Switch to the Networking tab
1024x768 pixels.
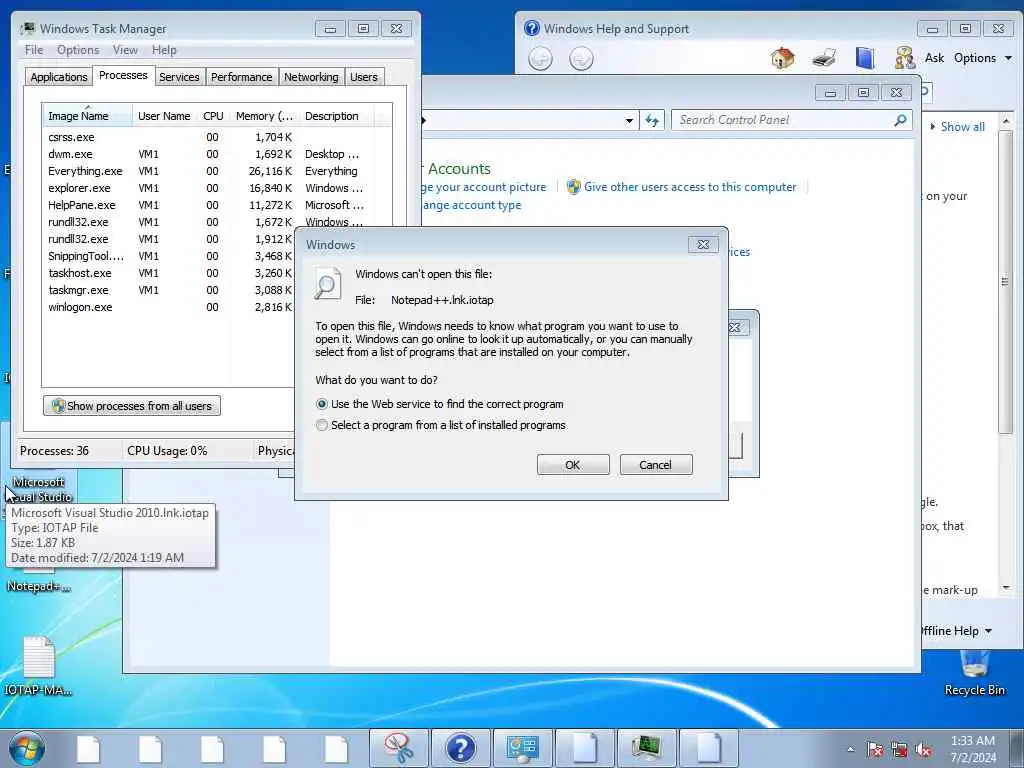point(311,77)
